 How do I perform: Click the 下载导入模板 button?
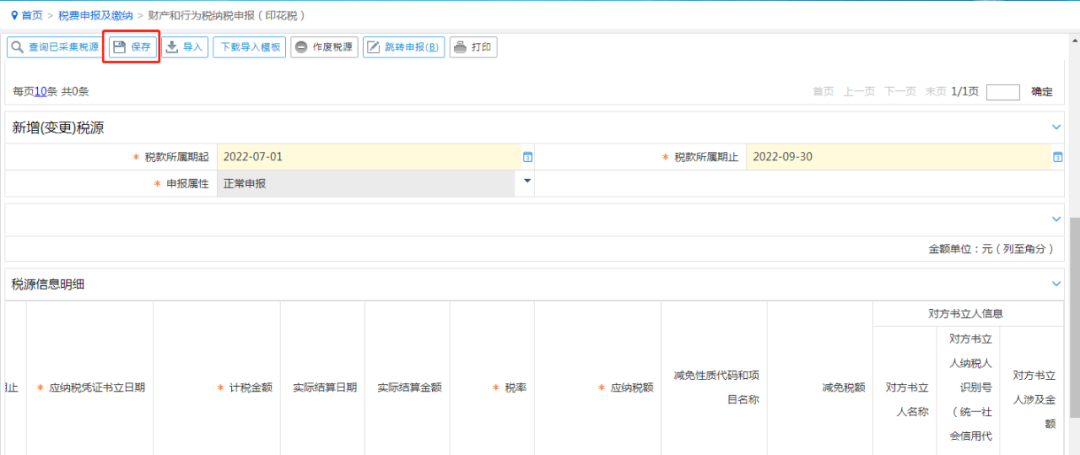point(249,47)
